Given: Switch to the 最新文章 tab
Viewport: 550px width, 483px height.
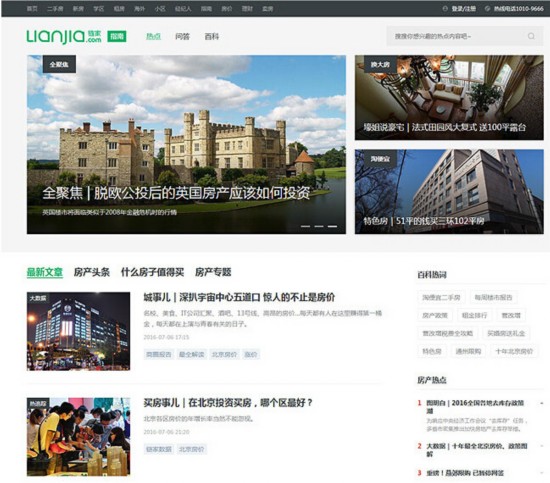Looking at the screenshot, I should [45, 272].
